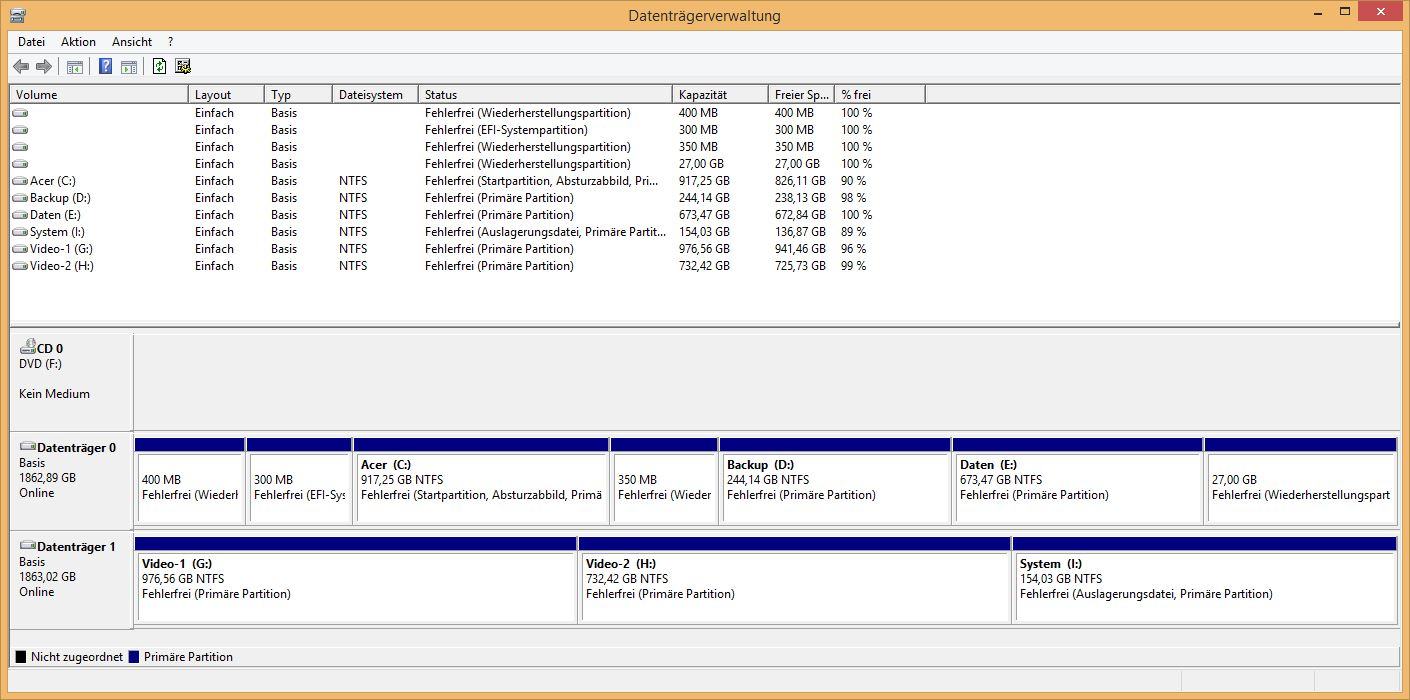
Task: Select the Video-1 (G:) partition block
Action: pyautogui.click(x=356, y=580)
